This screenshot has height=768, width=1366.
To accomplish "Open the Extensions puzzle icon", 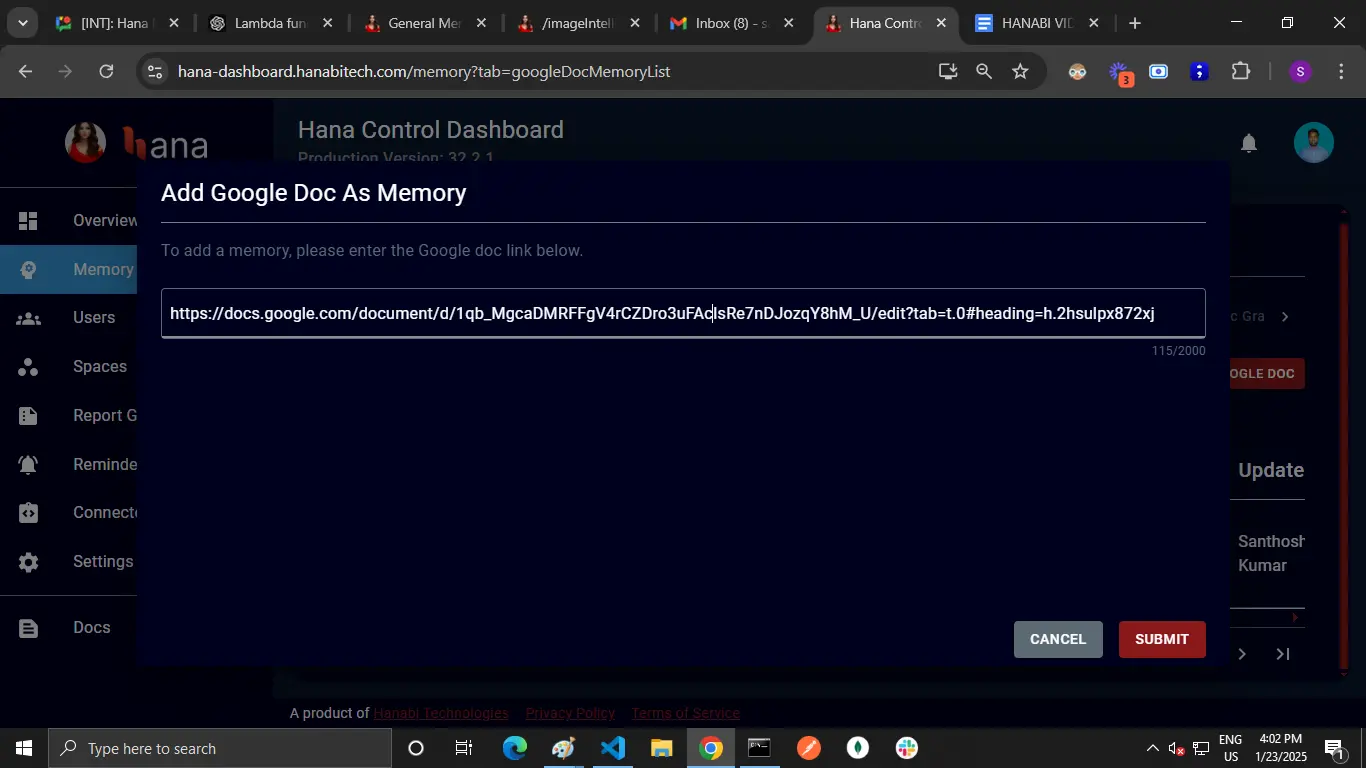I will 1241,71.
